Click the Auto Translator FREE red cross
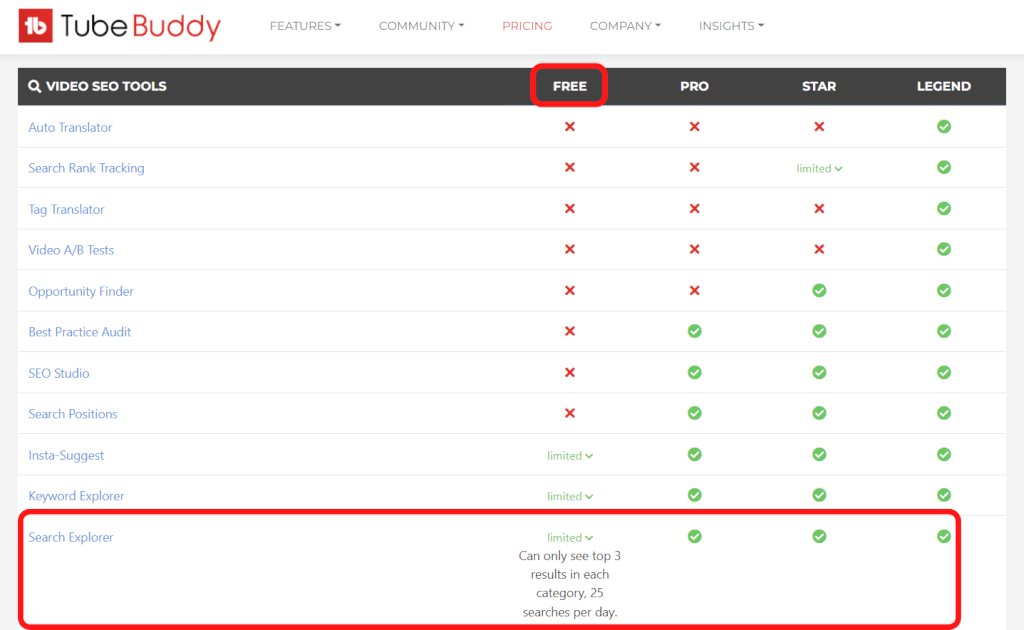This screenshot has width=1024, height=630. tap(569, 127)
